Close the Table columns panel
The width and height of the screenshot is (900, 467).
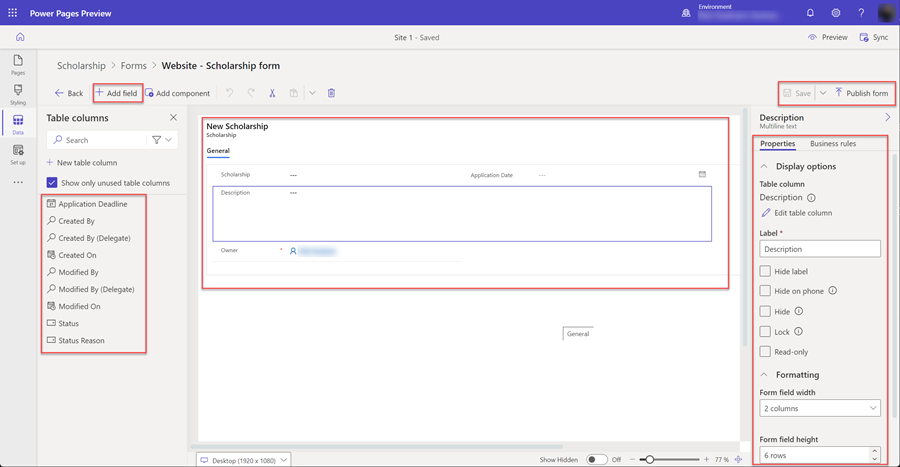coord(173,118)
